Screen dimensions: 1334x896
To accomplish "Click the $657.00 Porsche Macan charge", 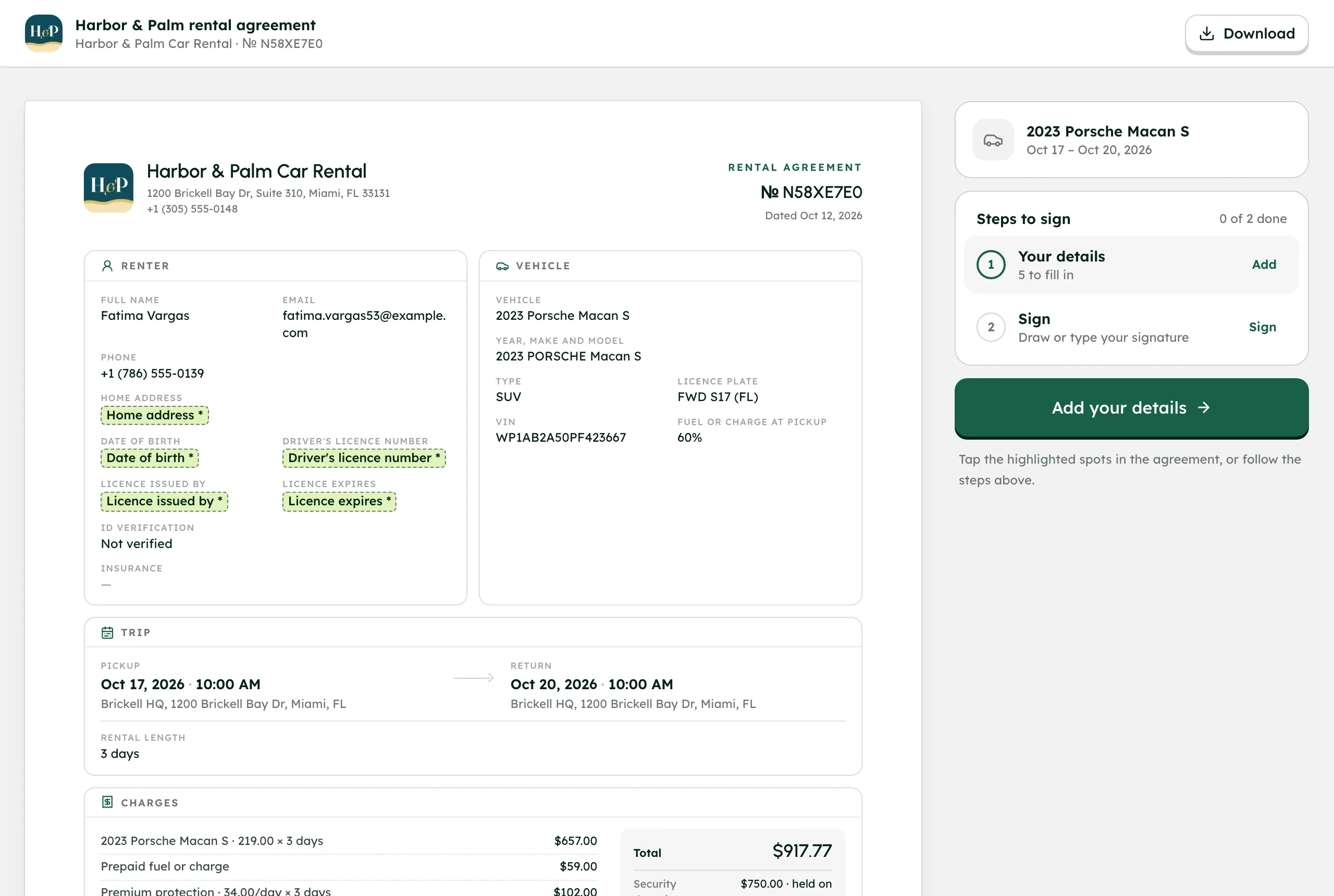I will pyautogui.click(x=575, y=841).
